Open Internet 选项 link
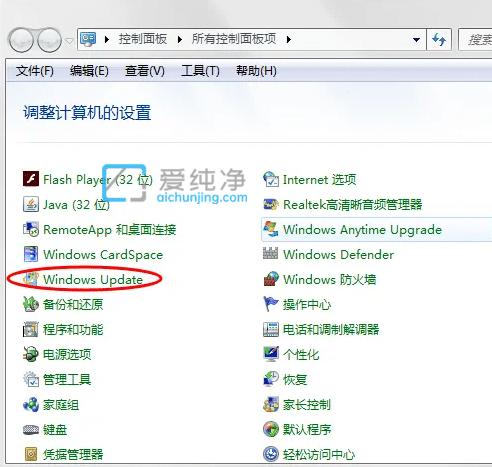492x467 pixels. point(319,179)
